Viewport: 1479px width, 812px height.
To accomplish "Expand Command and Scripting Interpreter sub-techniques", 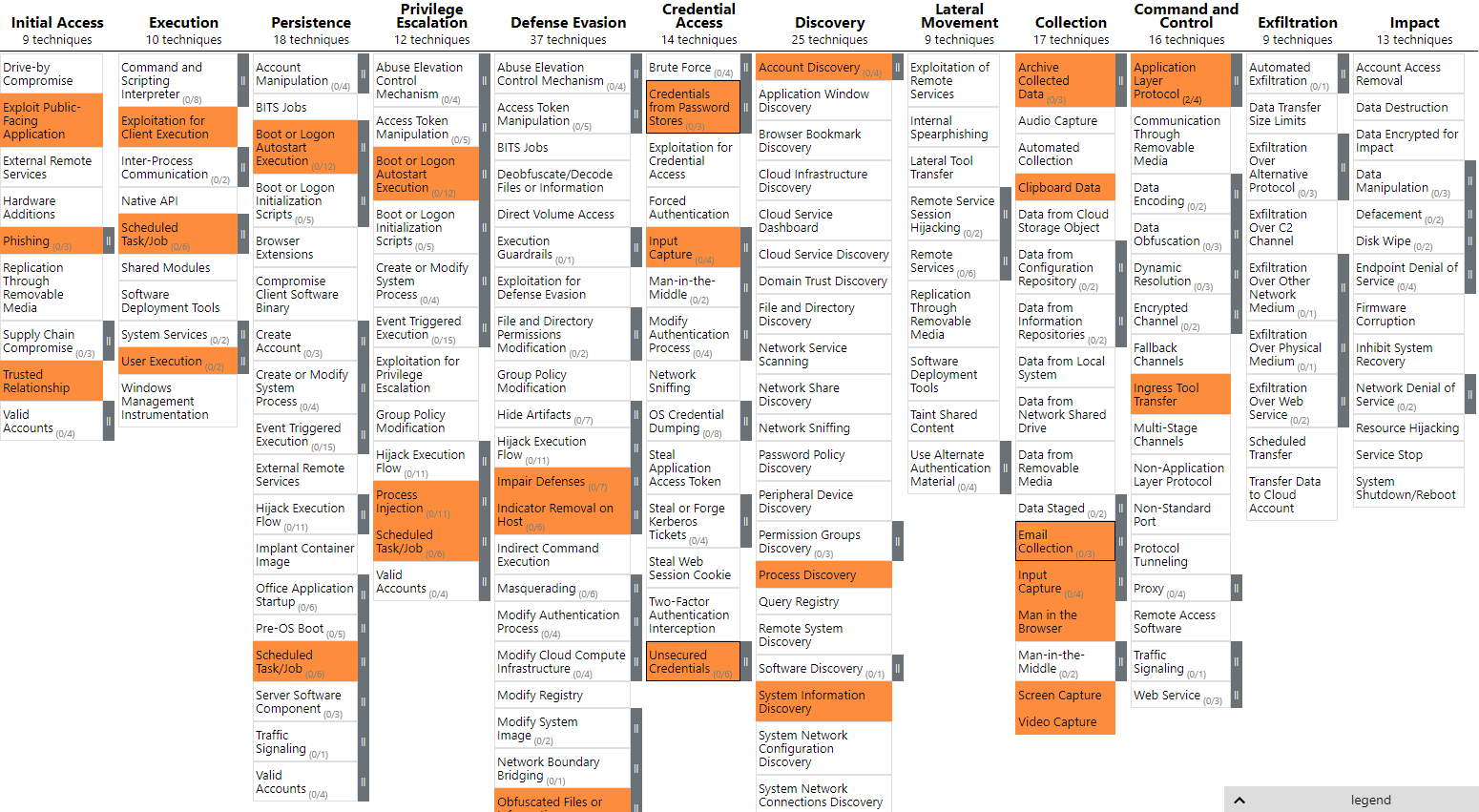I will tap(242, 80).
